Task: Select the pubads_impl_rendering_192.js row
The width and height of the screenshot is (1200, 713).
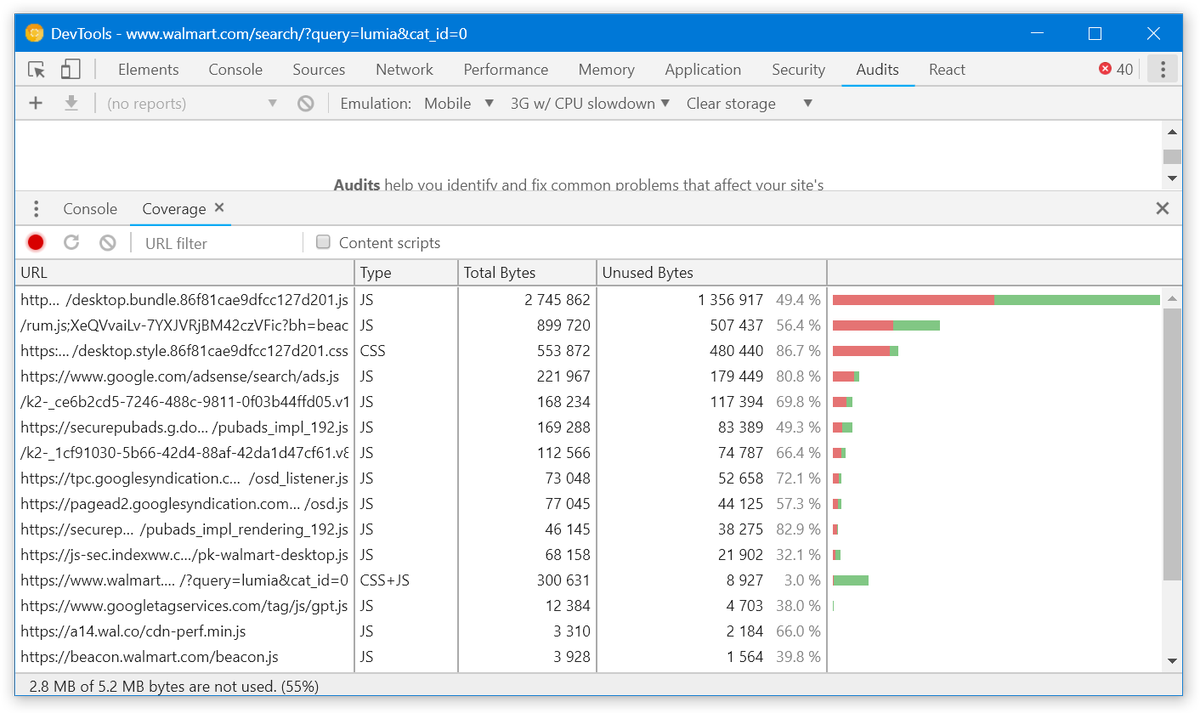Action: (x=590, y=529)
